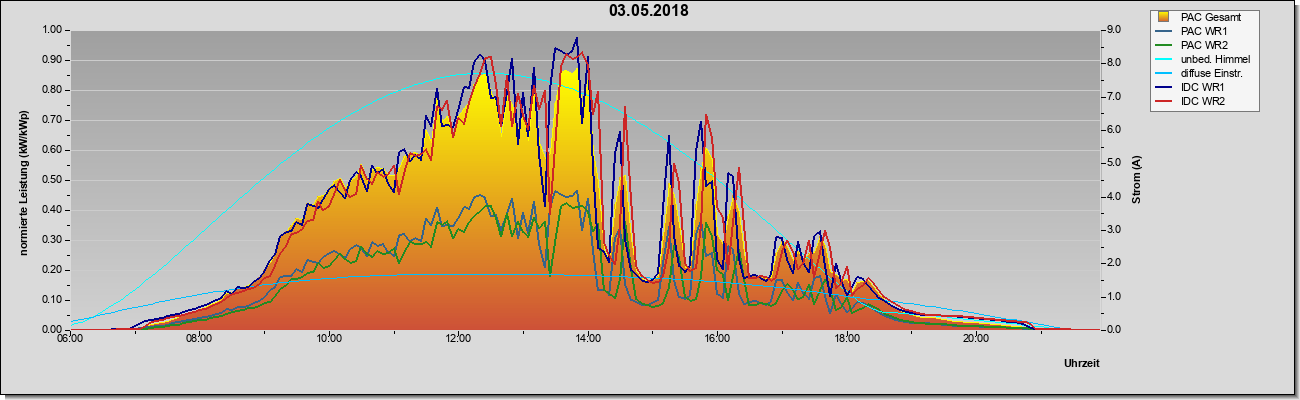Click the Strom (A) axis title

1137,180
